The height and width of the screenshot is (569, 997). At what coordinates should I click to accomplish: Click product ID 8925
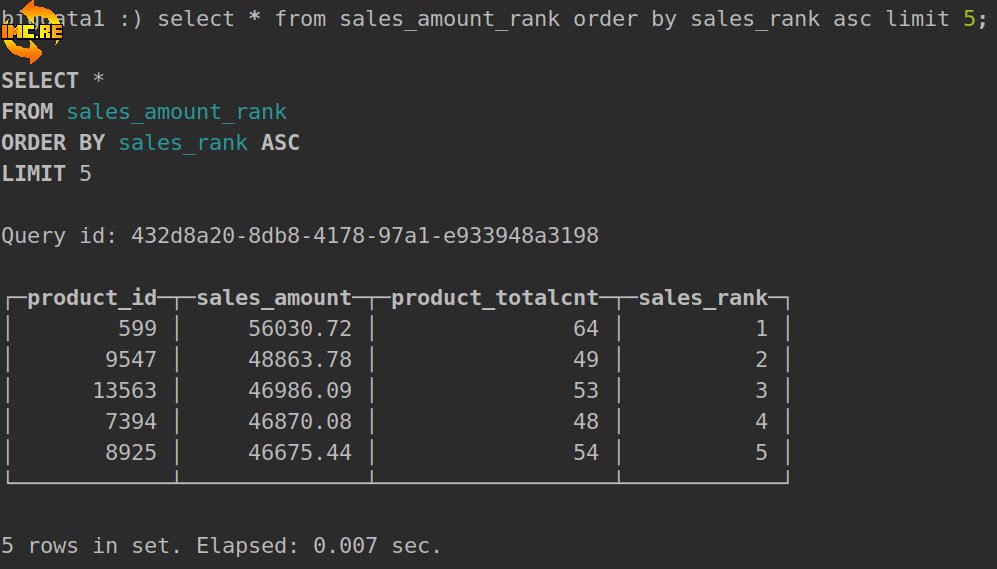click(131, 453)
